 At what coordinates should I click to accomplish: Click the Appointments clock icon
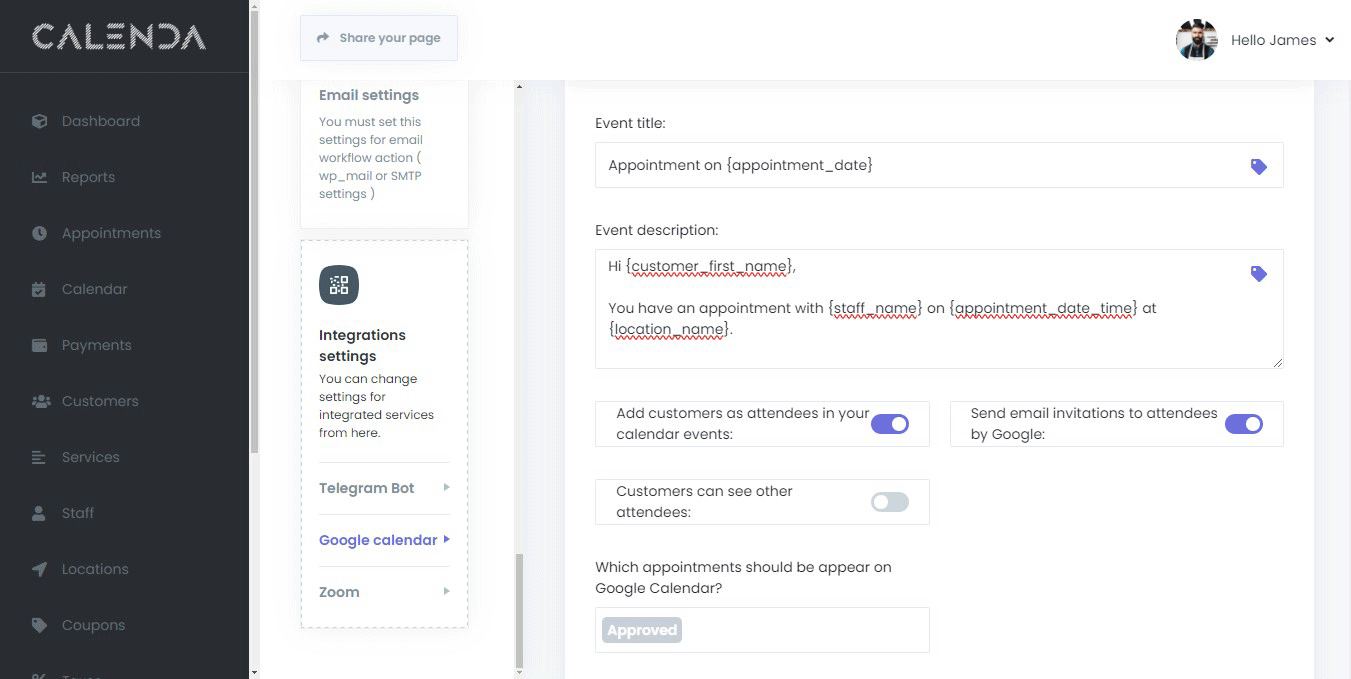tap(39, 233)
